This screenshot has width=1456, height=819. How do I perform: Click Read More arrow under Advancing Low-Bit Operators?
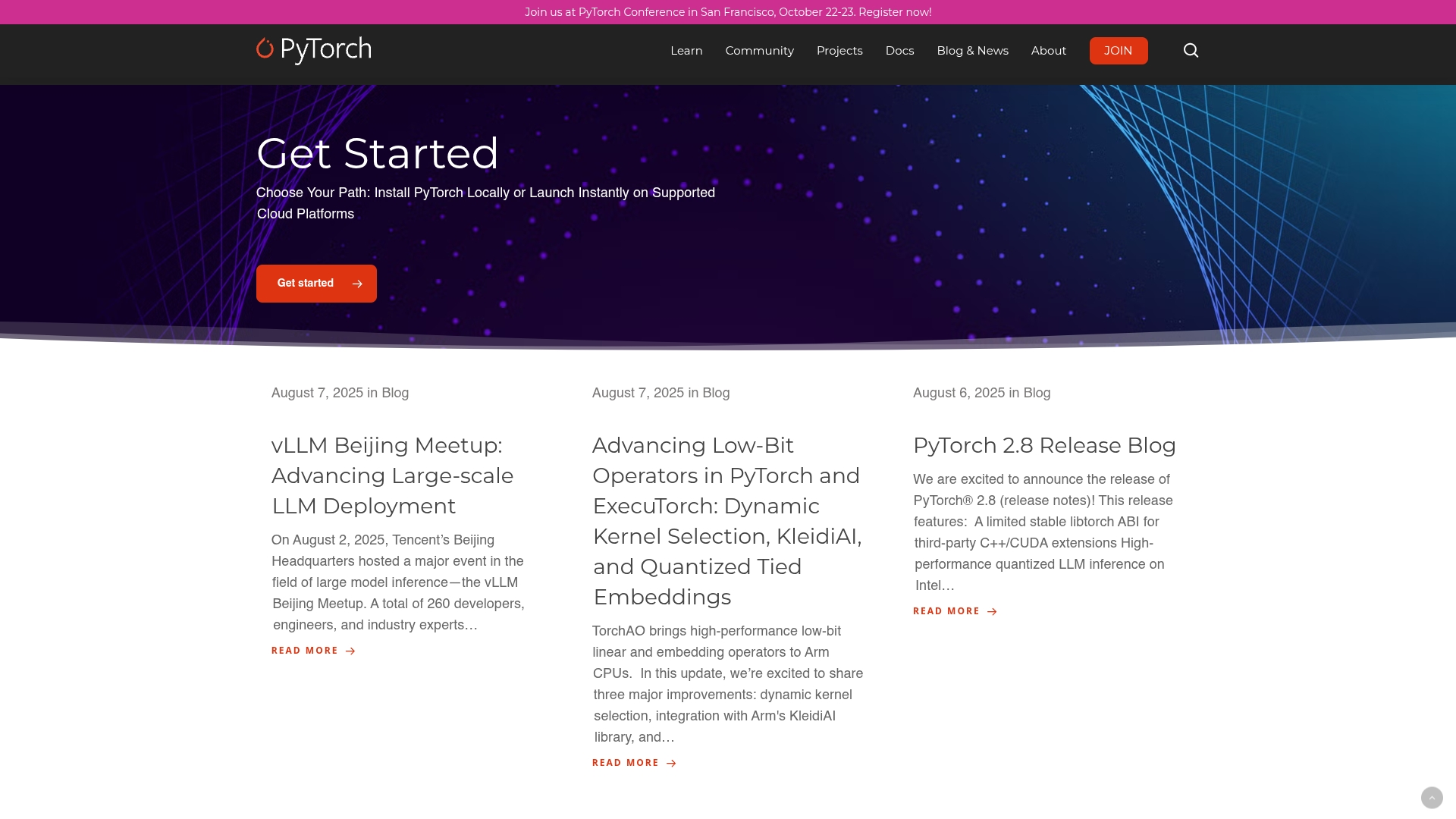(671, 763)
